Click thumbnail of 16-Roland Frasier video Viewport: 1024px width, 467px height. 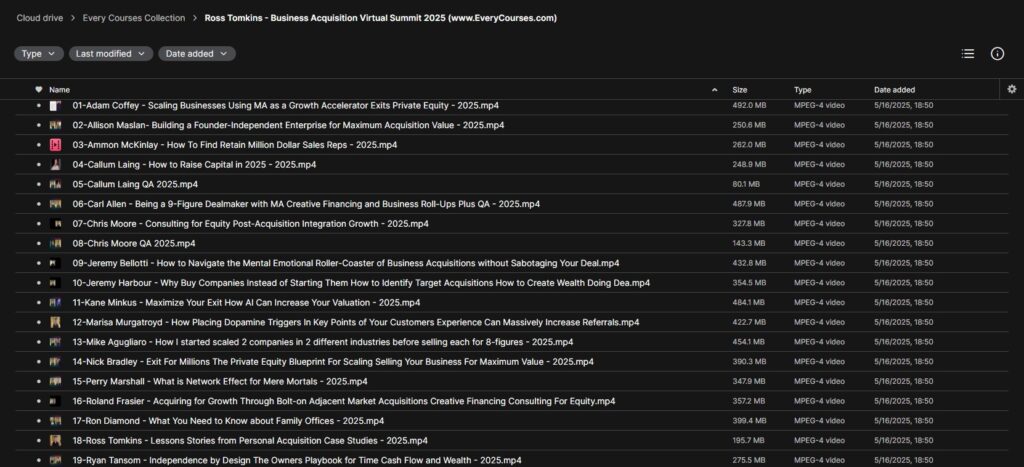point(56,401)
